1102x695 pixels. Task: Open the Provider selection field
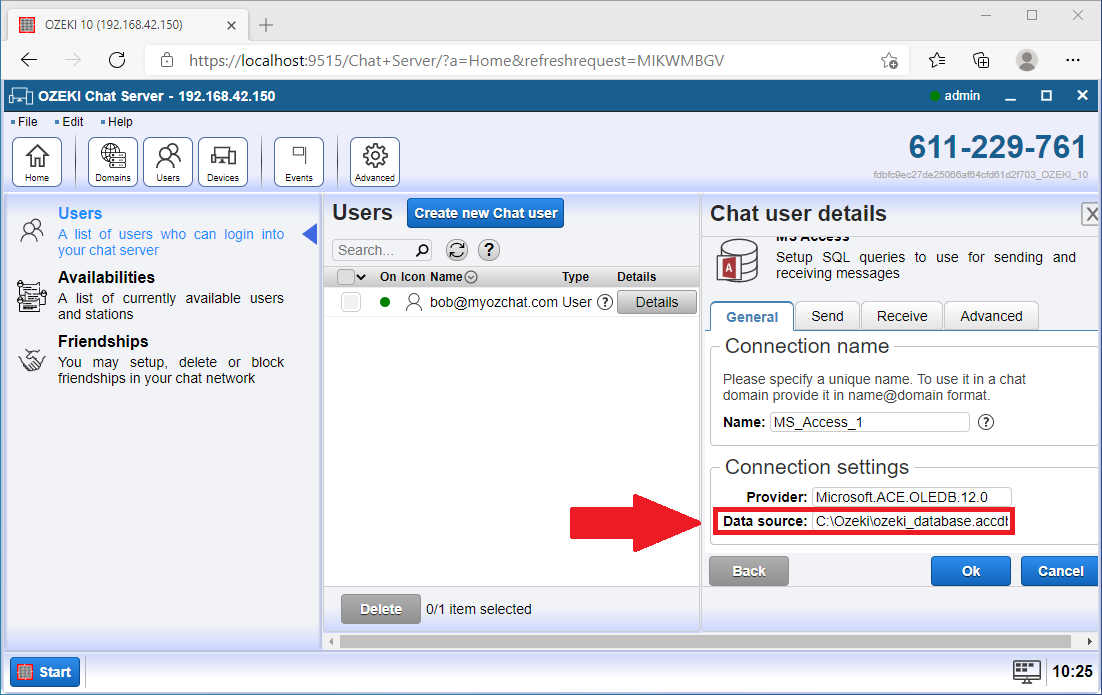click(x=911, y=496)
